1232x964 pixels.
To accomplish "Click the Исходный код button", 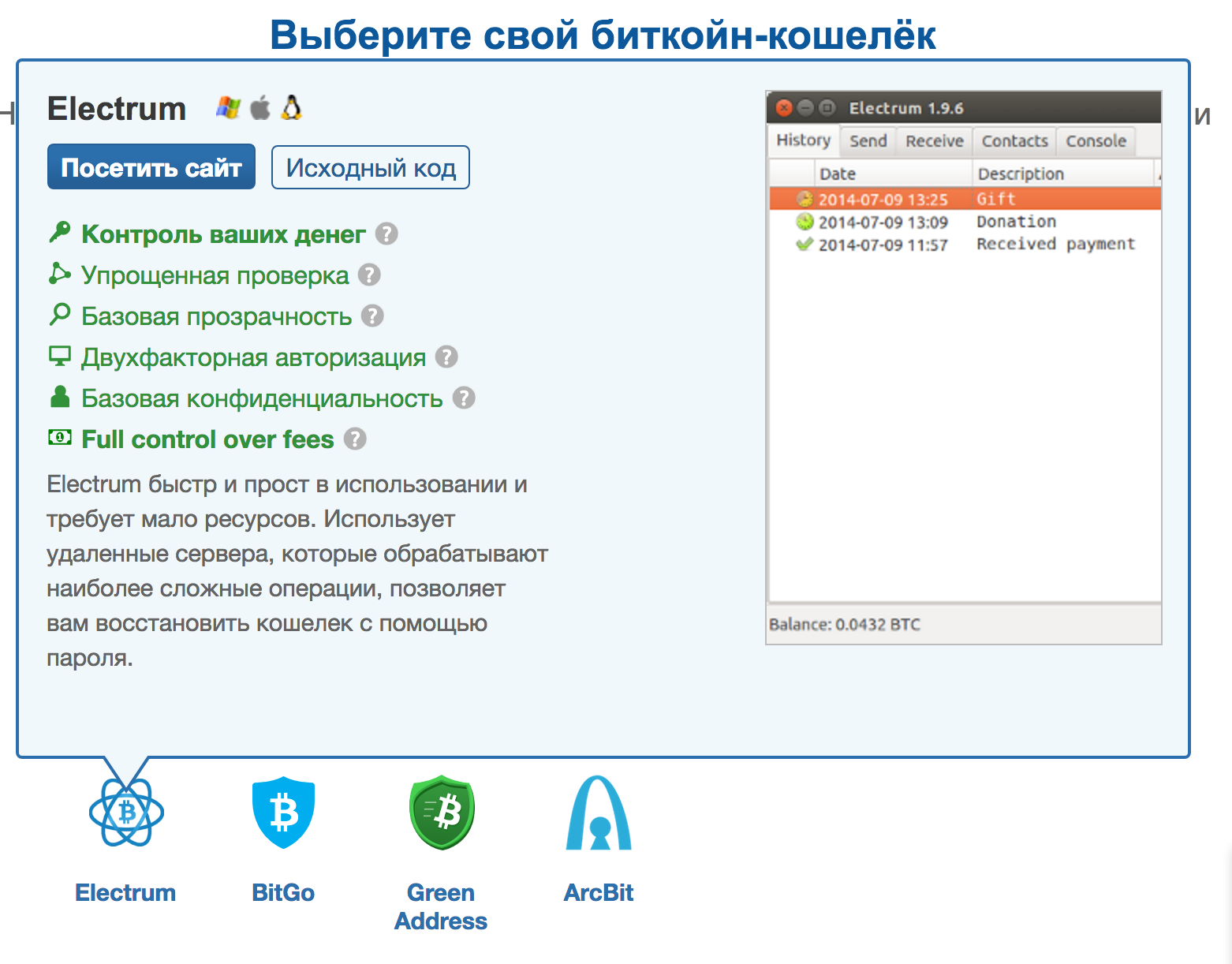I will click(371, 167).
